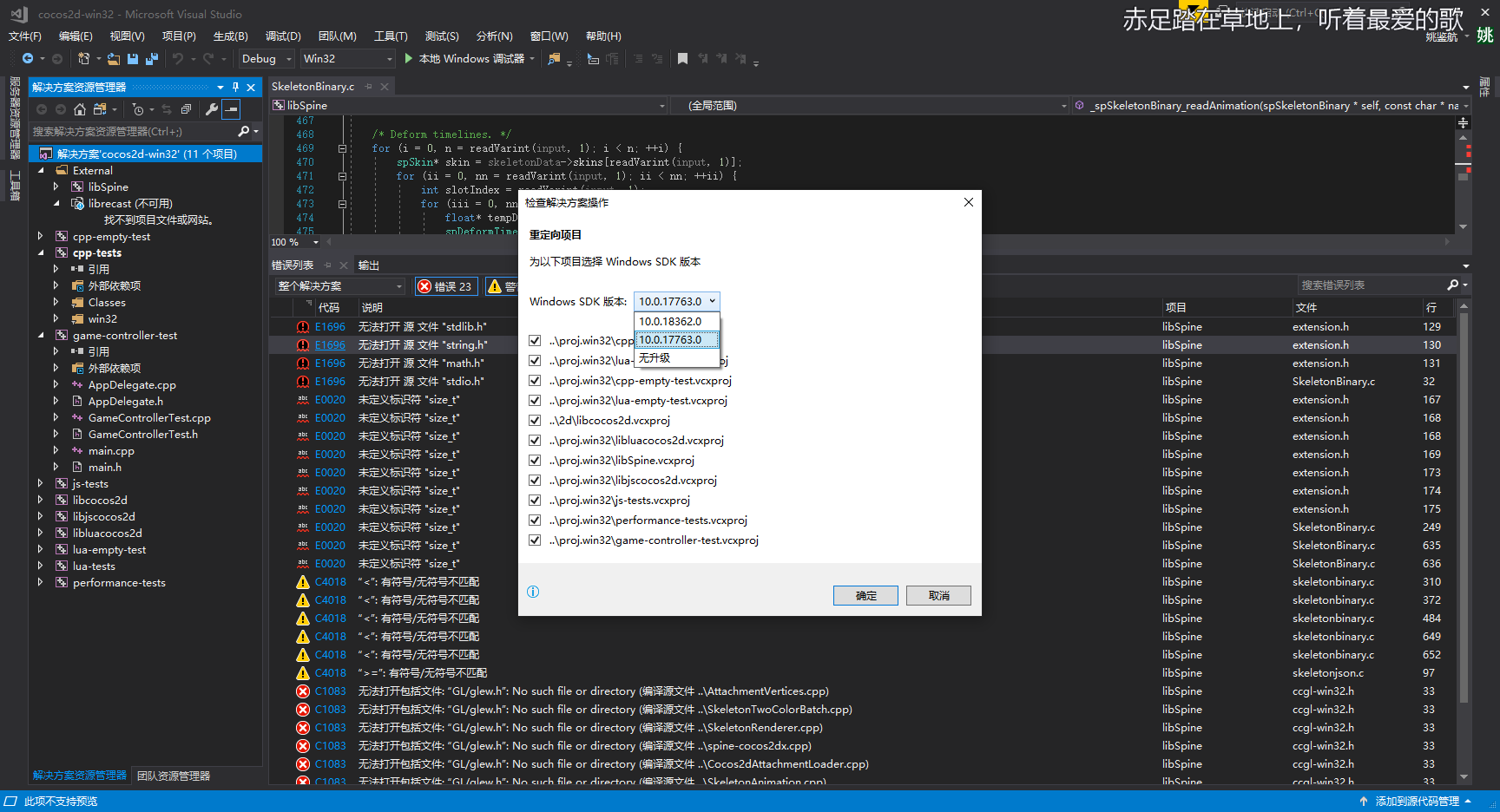The height and width of the screenshot is (812, 1500).
Task: Click the collapse all icon in Solution Explorer
Action: [186, 109]
